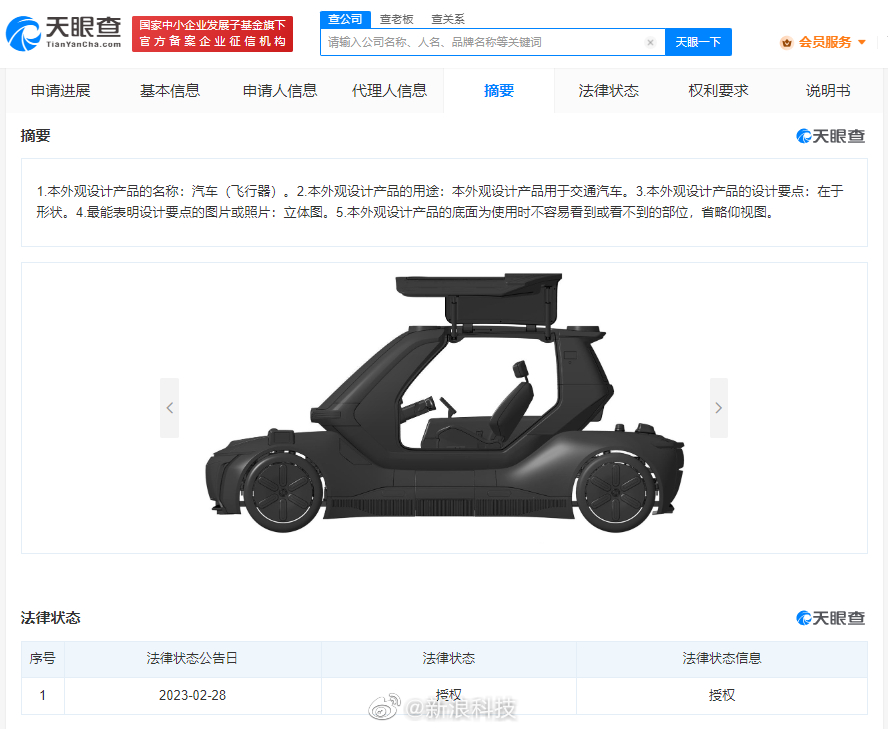The image size is (888, 729).
Task: Switch to the 权利要求 tab
Action: (718, 91)
